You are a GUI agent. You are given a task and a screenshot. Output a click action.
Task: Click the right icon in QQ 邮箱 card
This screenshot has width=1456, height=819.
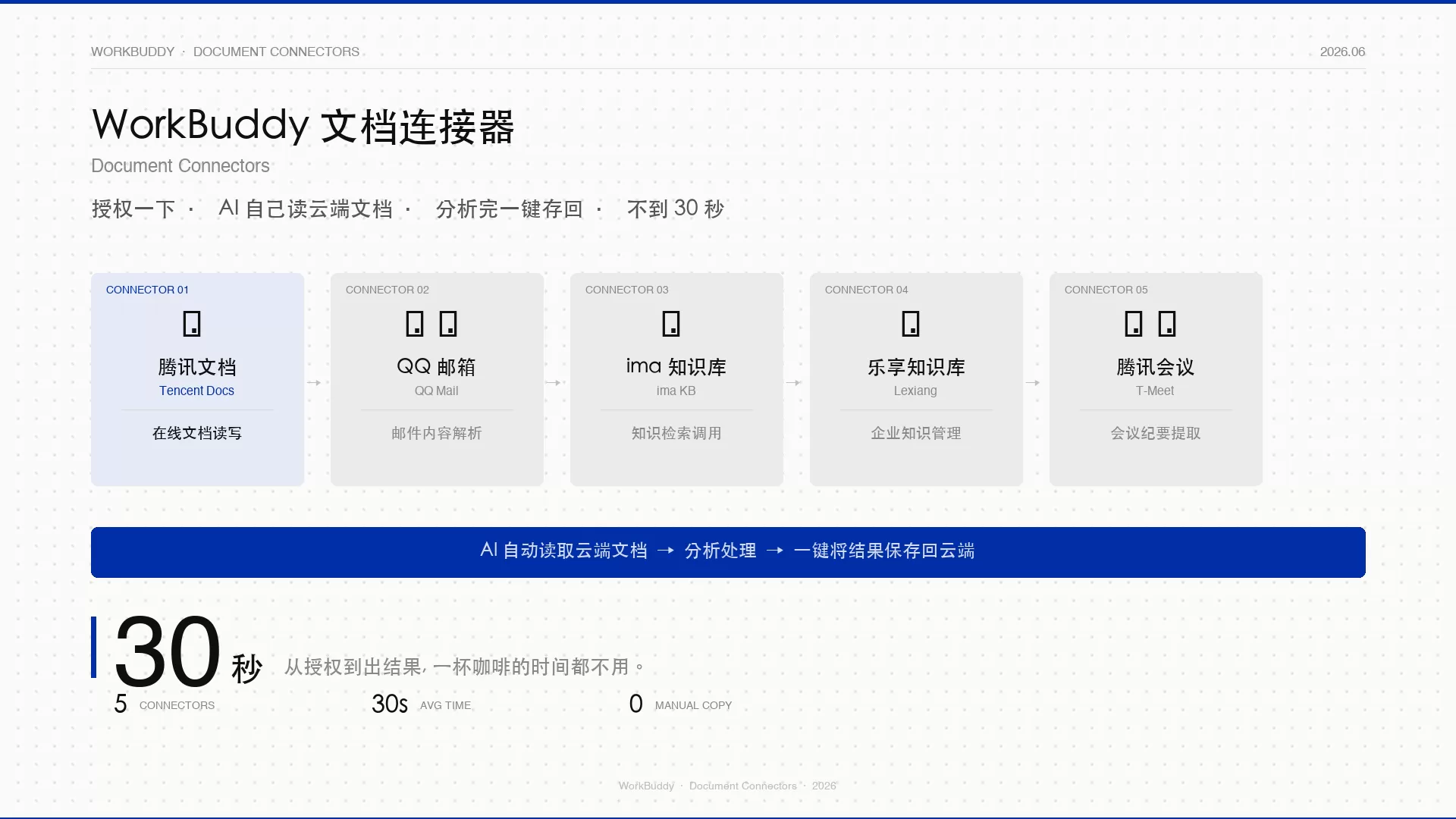[x=448, y=324]
